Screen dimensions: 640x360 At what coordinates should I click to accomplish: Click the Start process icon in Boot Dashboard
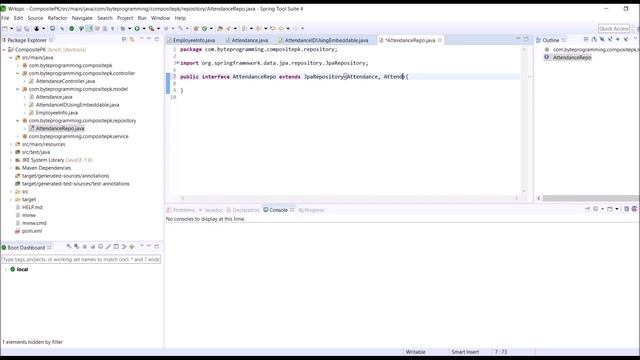click(69, 247)
